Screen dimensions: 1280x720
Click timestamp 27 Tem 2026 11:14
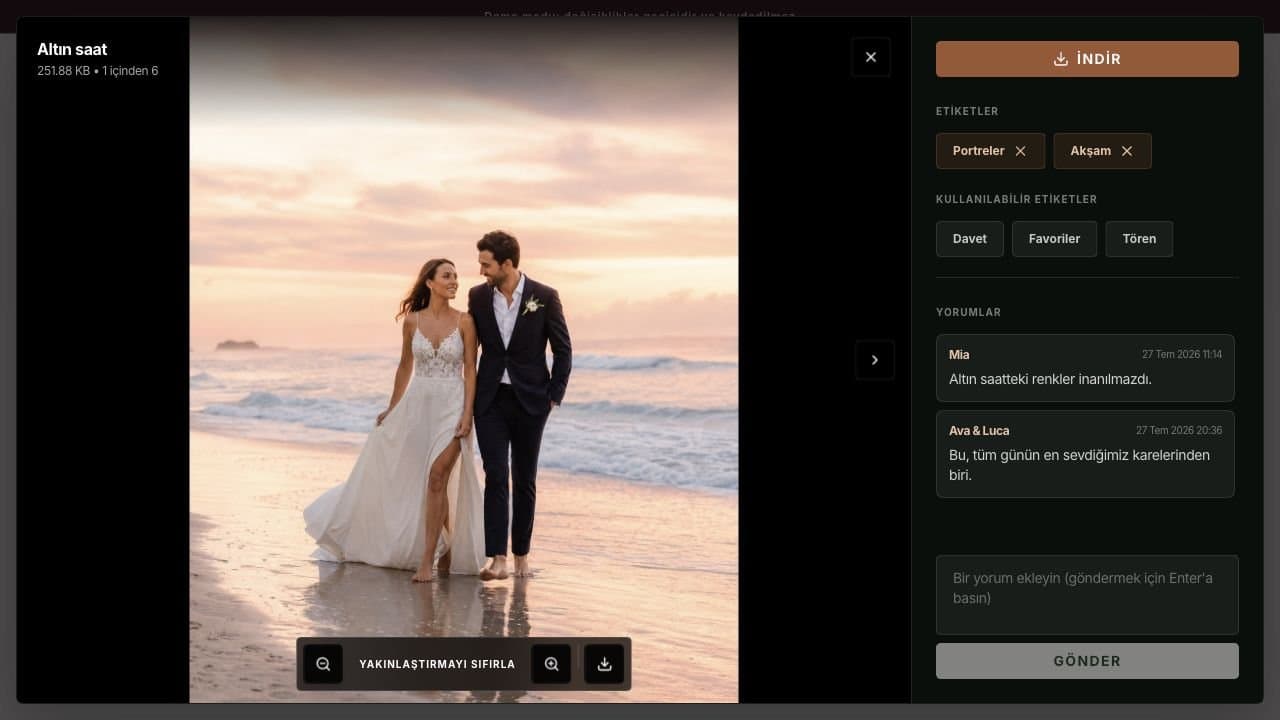coord(1182,354)
